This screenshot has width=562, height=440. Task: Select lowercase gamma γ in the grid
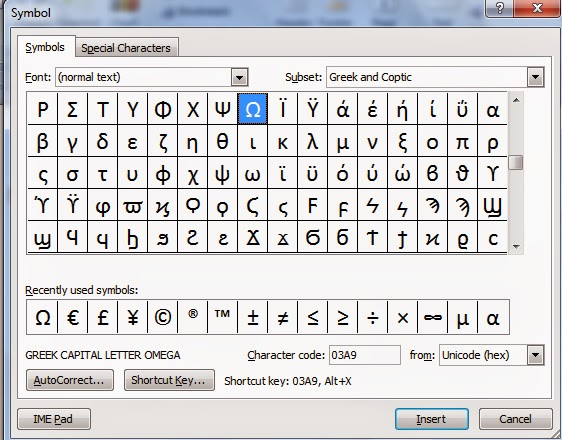(72, 141)
